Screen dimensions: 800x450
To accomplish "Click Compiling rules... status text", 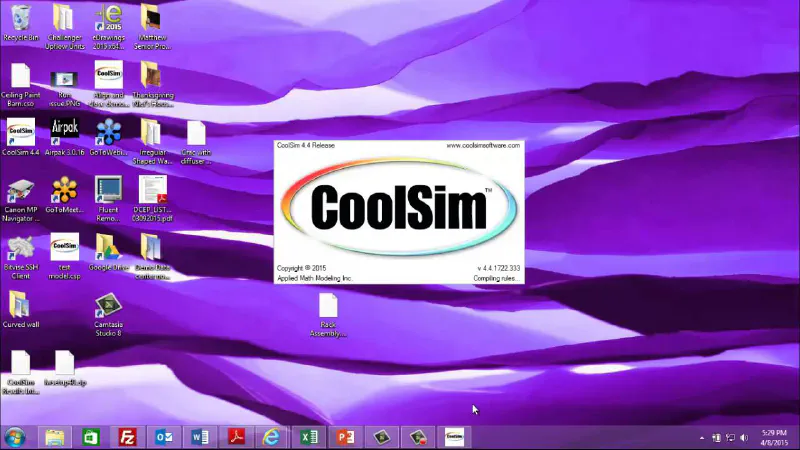I will (496, 279).
